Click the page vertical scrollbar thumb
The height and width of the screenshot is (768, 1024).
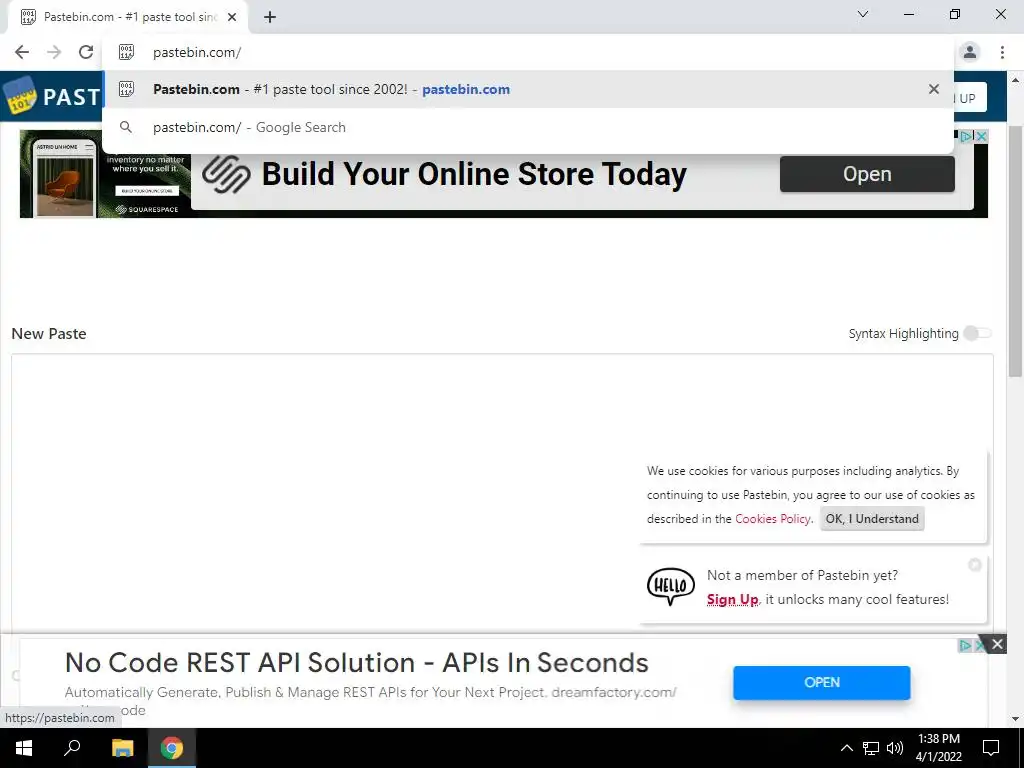coord(1015,251)
